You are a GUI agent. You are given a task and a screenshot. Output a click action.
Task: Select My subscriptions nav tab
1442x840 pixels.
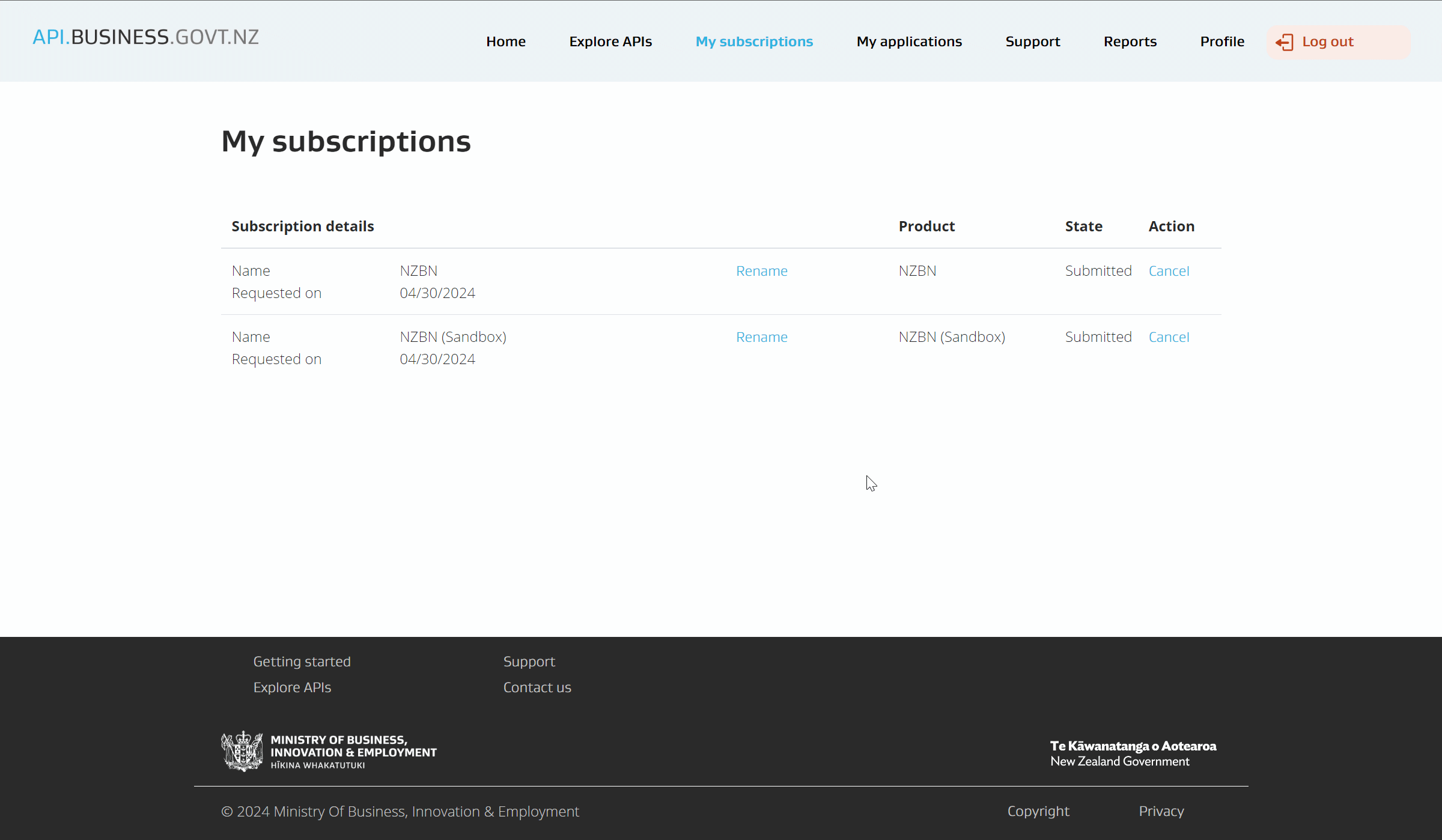(x=754, y=41)
